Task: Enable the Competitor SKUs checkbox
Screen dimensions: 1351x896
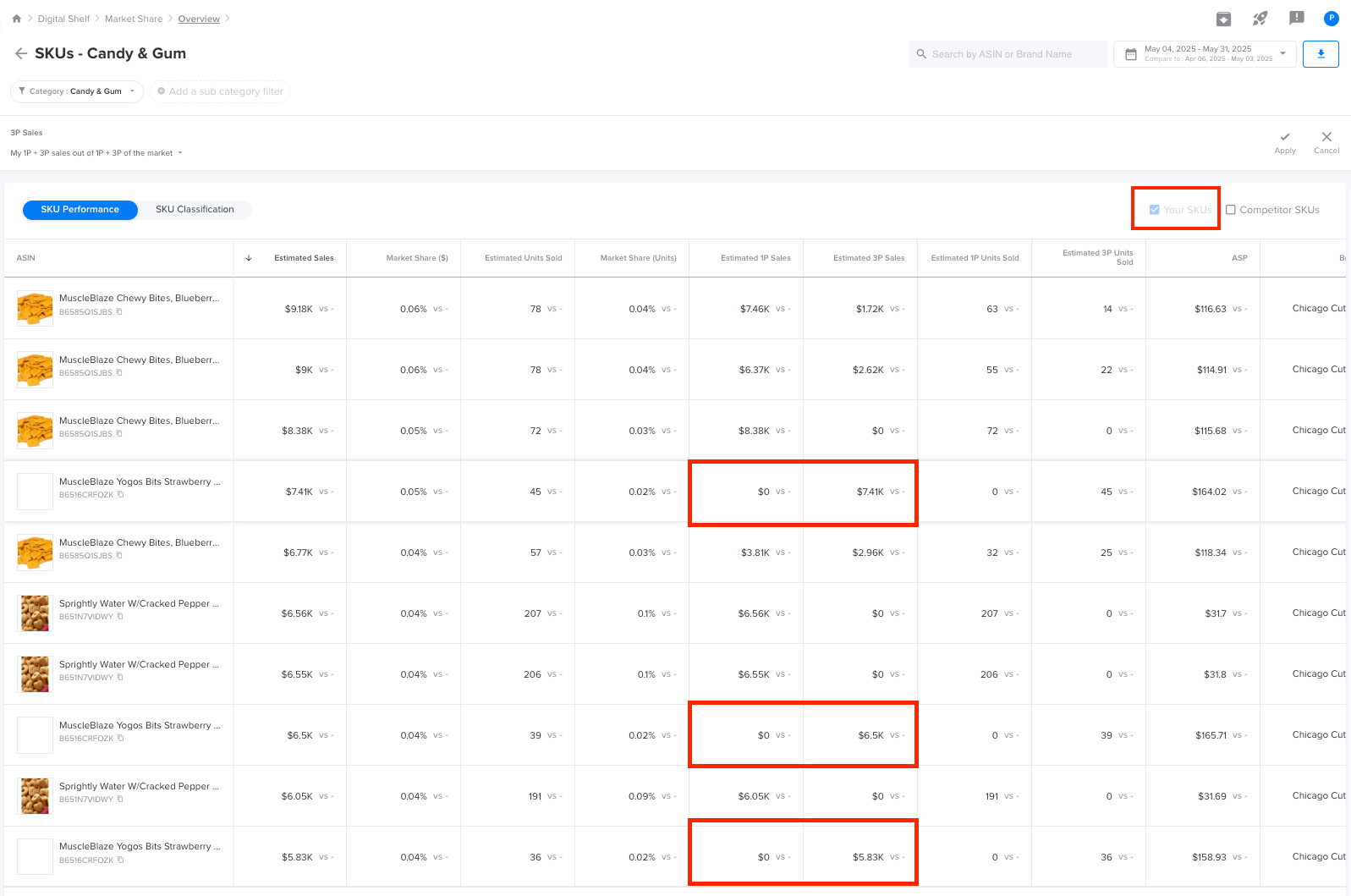Action: [x=1231, y=210]
